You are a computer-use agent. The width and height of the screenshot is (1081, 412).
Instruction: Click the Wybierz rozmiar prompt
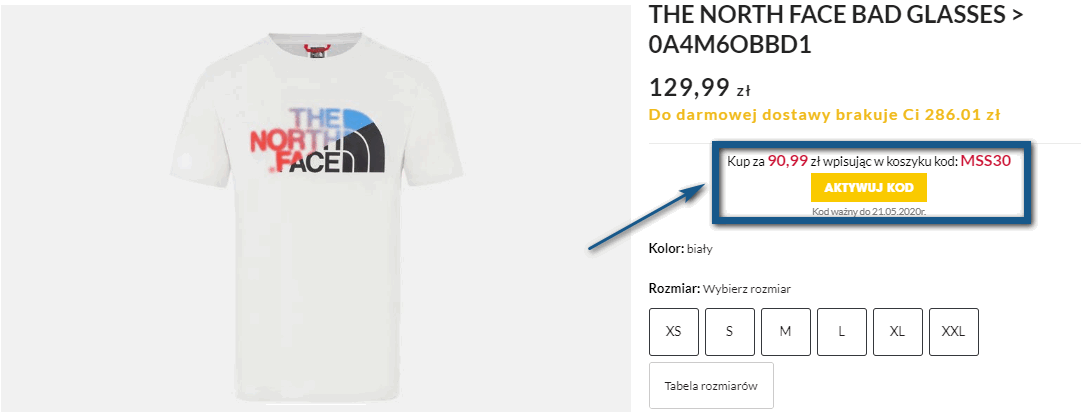(x=747, y=289)
